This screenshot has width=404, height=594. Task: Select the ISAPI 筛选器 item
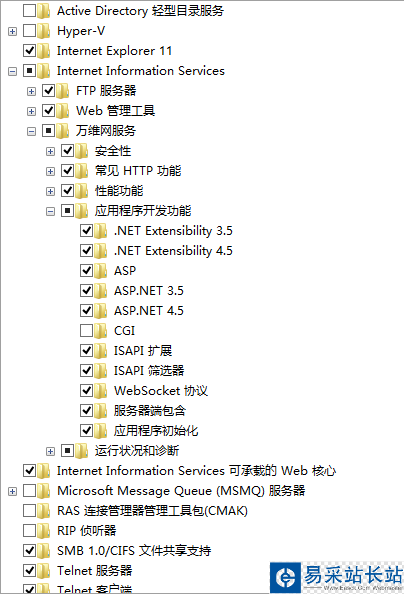149,371
